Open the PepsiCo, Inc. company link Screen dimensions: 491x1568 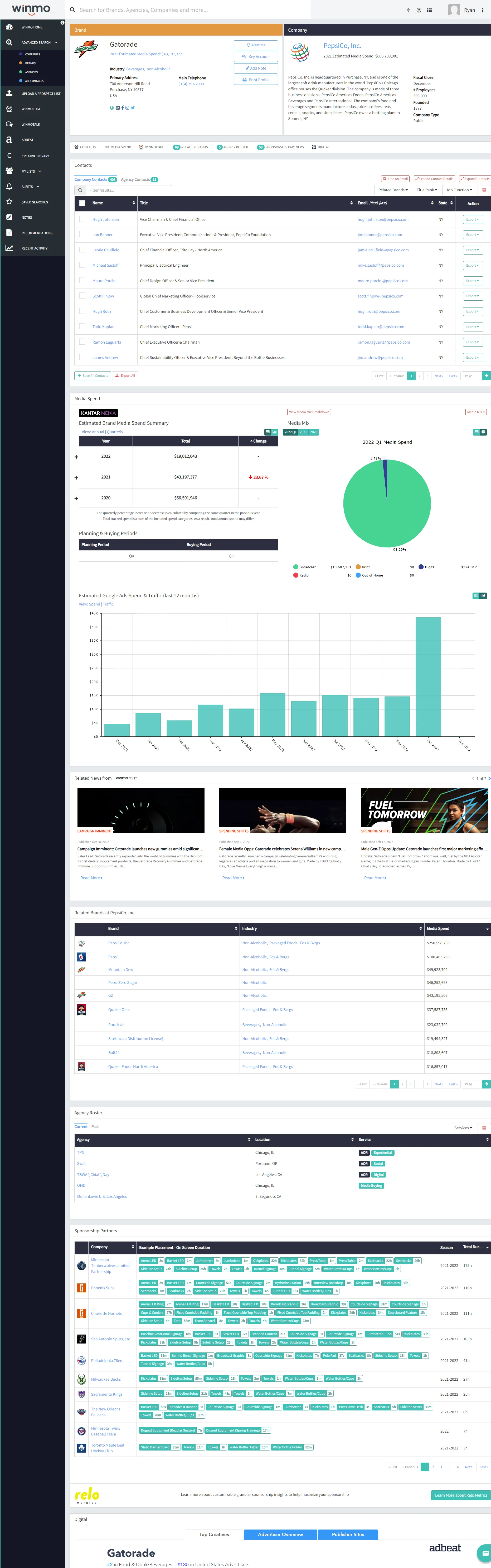pos(342,46)
